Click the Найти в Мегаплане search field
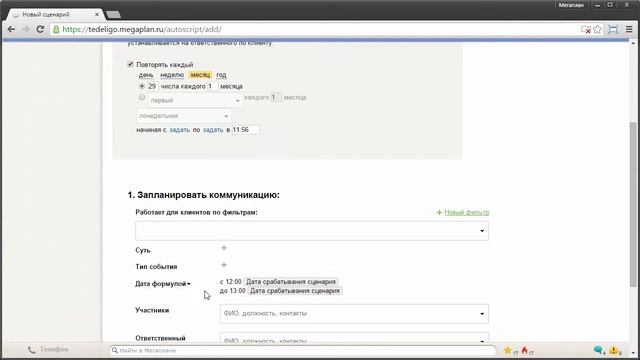Screen dimensions: 640x360 [x=302, y=350]
